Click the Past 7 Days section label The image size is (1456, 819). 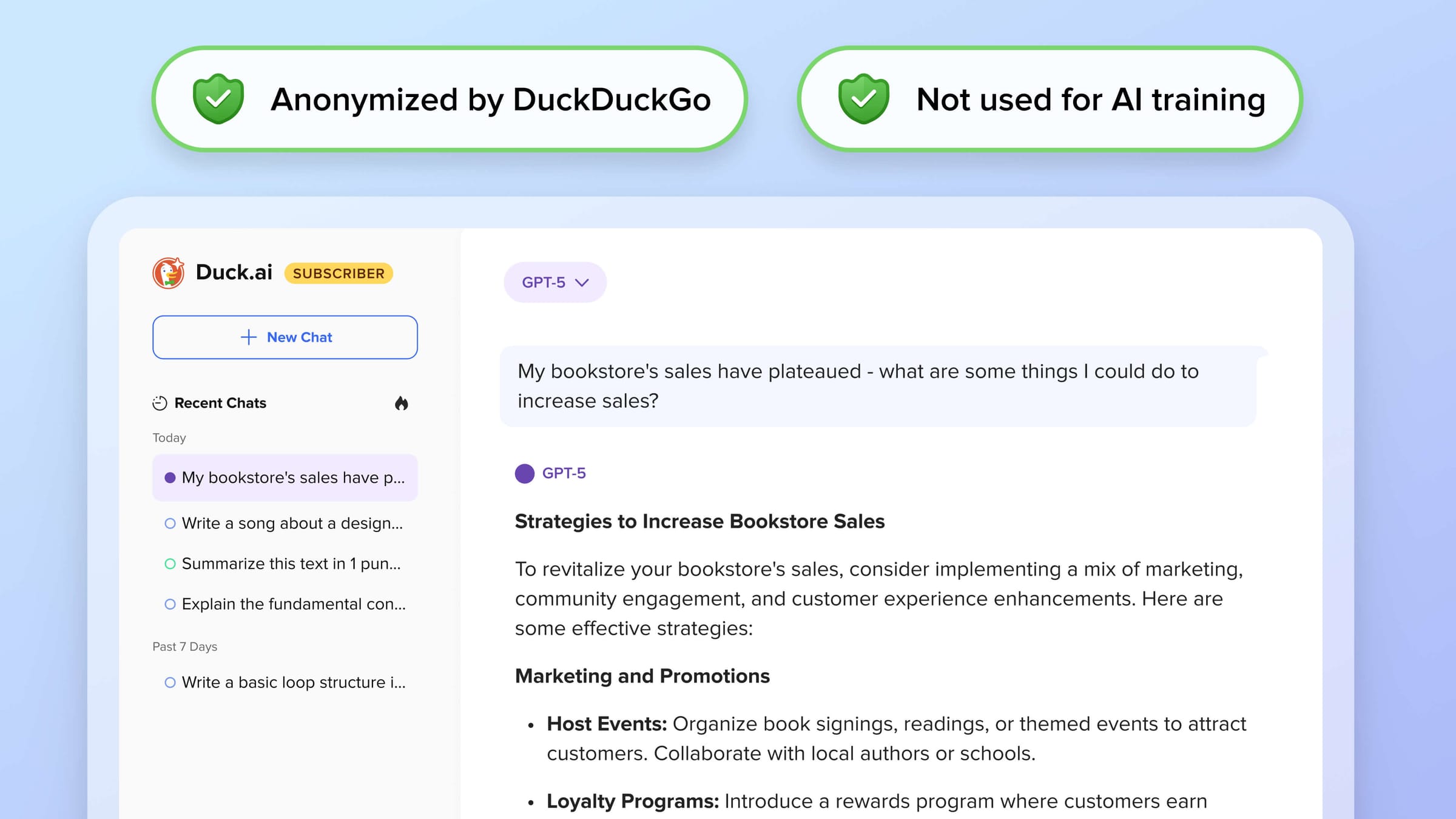coord(184,646)
